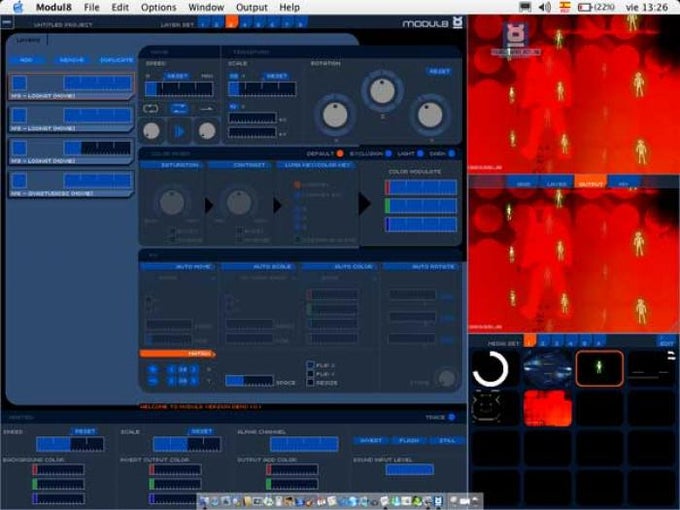
Task: Open the Auto Move mode dropdown
Action: pyautogui.click(x=180, y=278)
